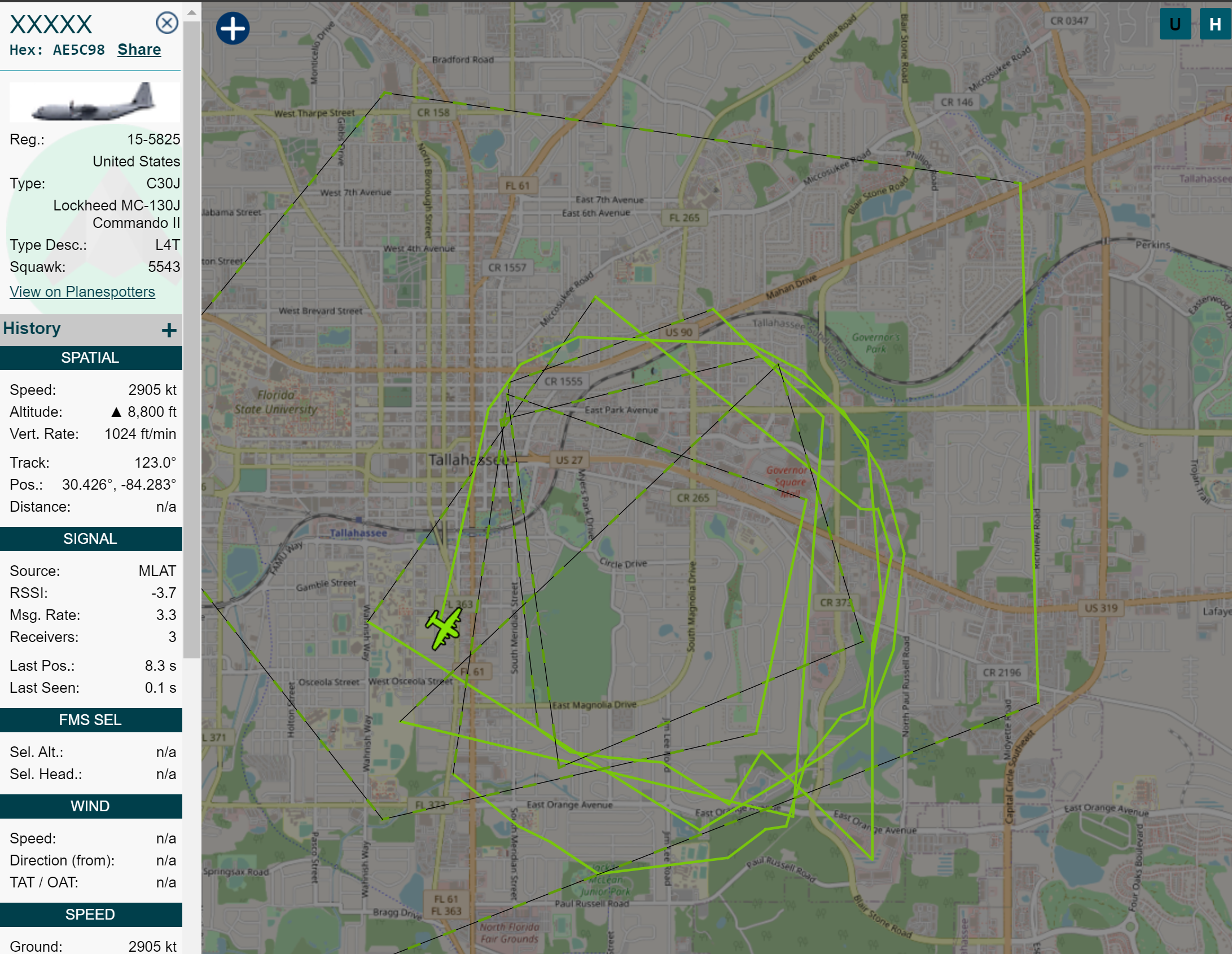The height and width of the screenshot is (954, 1232).
Task: Click the CR 1555 road shield
Action: point(563,381)
